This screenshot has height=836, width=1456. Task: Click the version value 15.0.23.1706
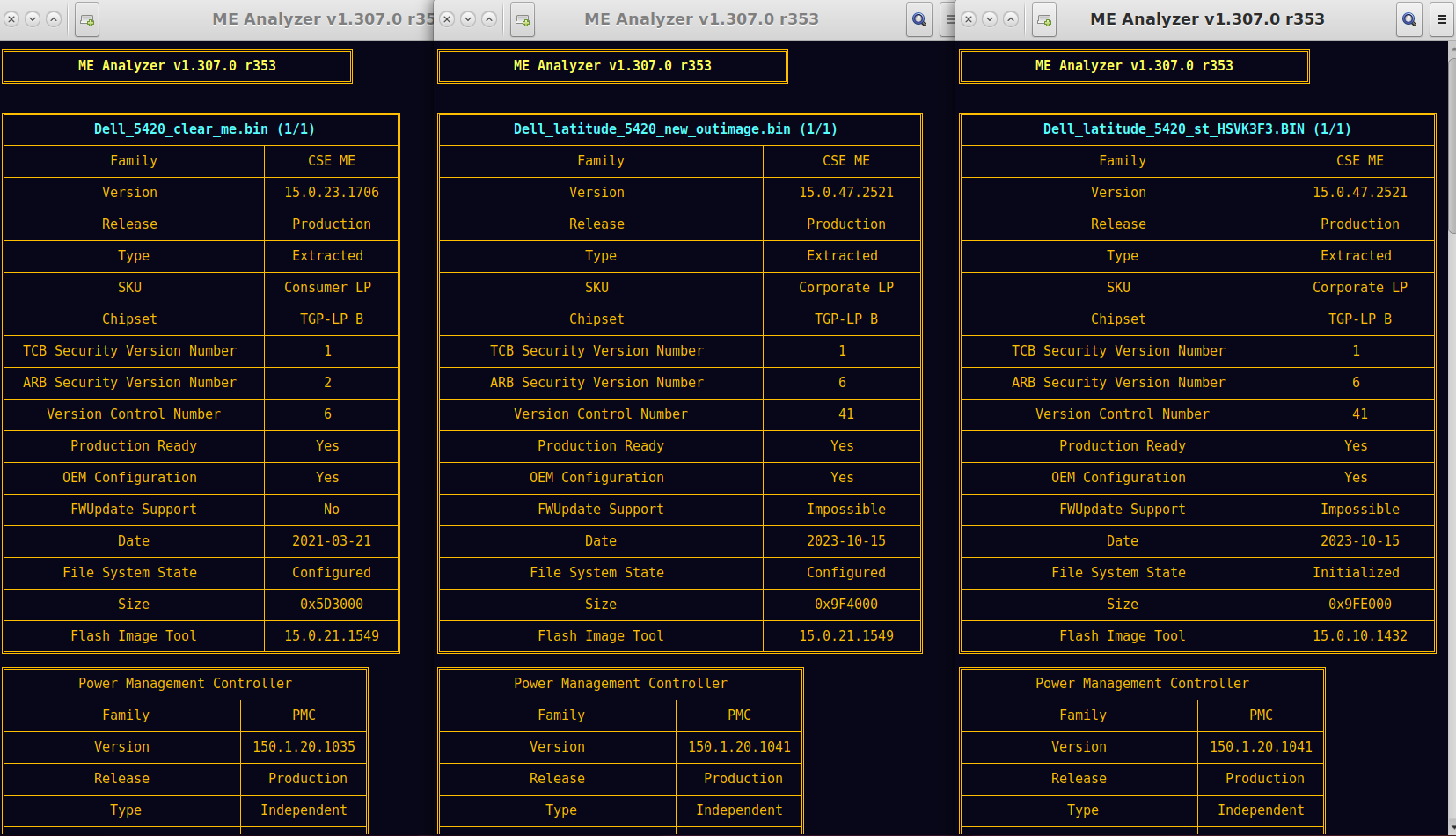(x=332, y=193)
